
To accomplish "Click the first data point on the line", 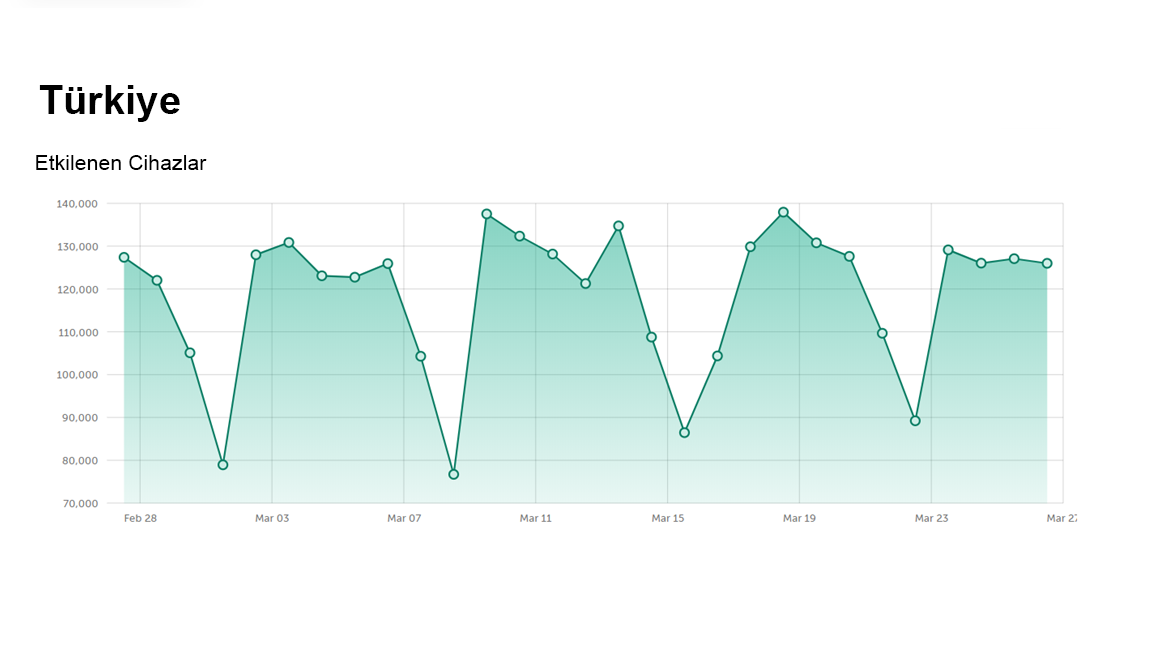I will (x=124, y=257).
